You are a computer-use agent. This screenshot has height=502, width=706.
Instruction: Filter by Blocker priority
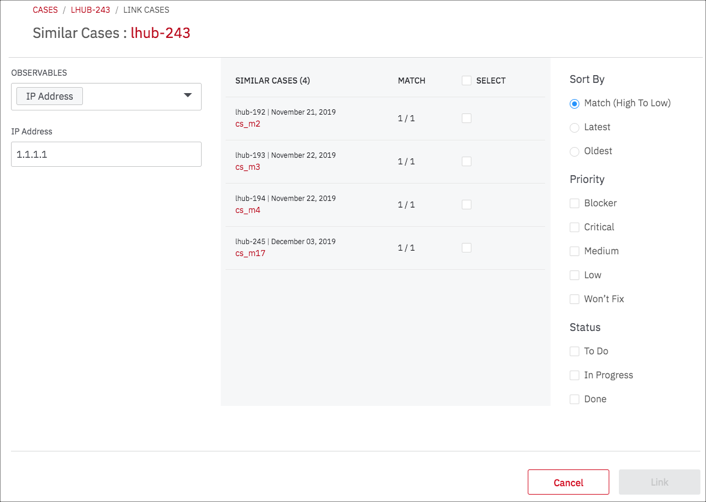point(575,203)
